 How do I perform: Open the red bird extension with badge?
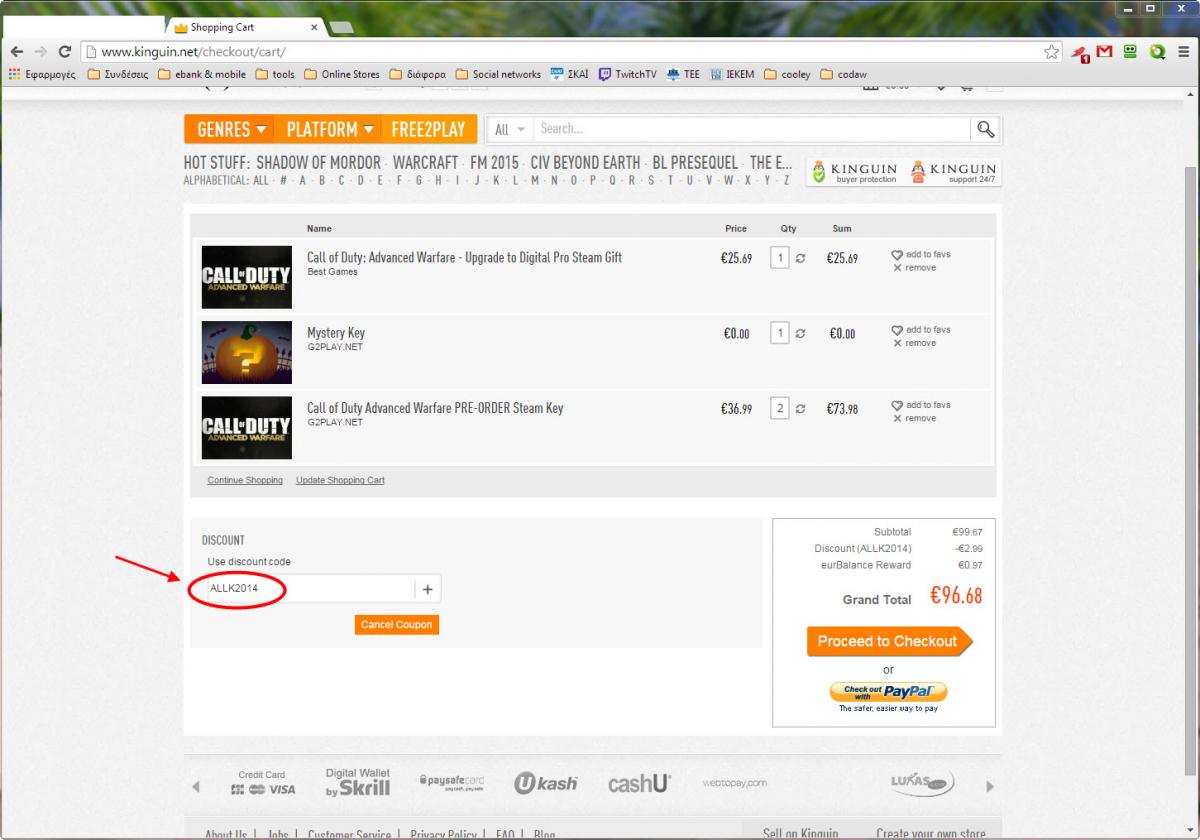1081,52
